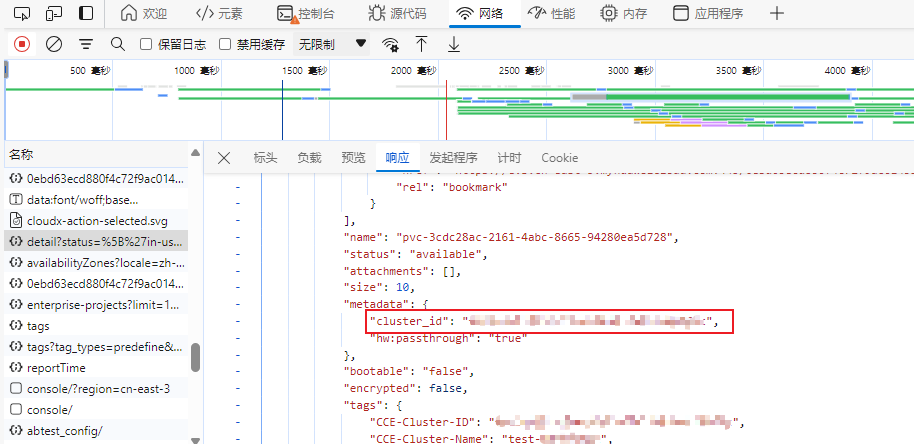Switch to 标头 headers tab
Screen dimensions: 914x444
pyautogui.click(x=265, y=158)
